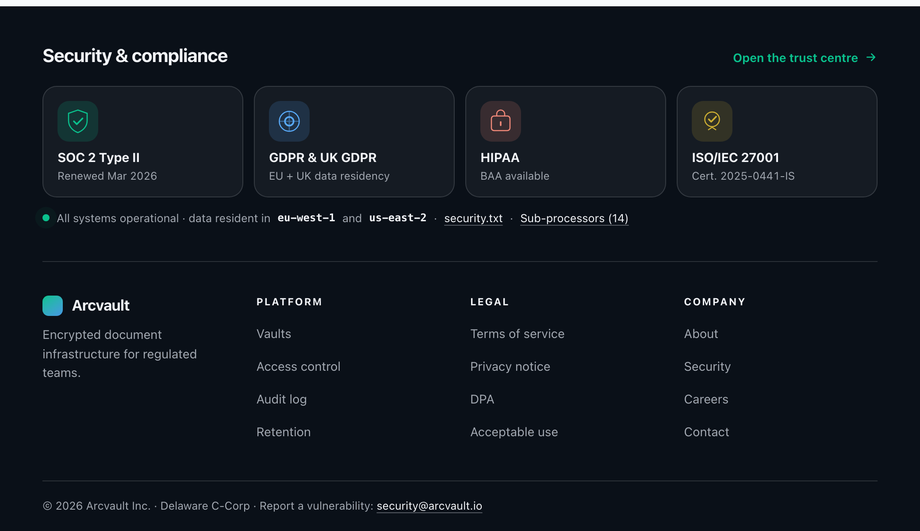
Task: Click the PLATFORM column heading
Action: [x=289, y=302]
